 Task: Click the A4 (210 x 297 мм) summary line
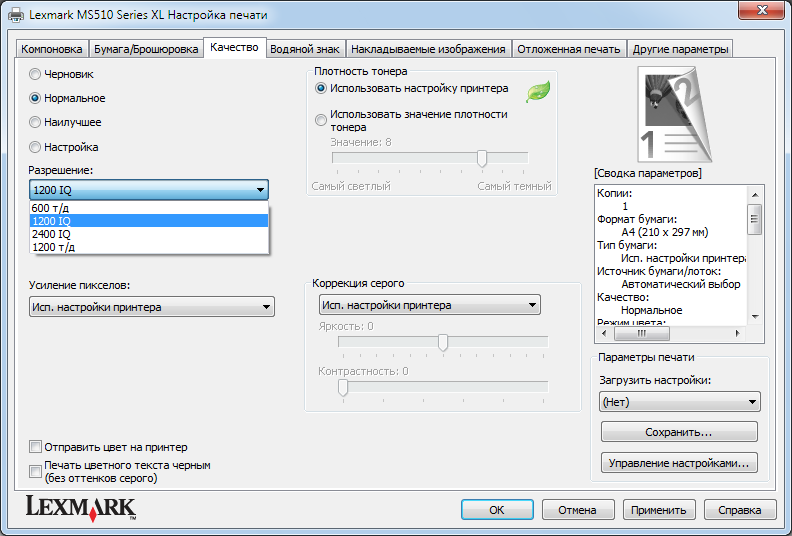(x=665, y=232)
